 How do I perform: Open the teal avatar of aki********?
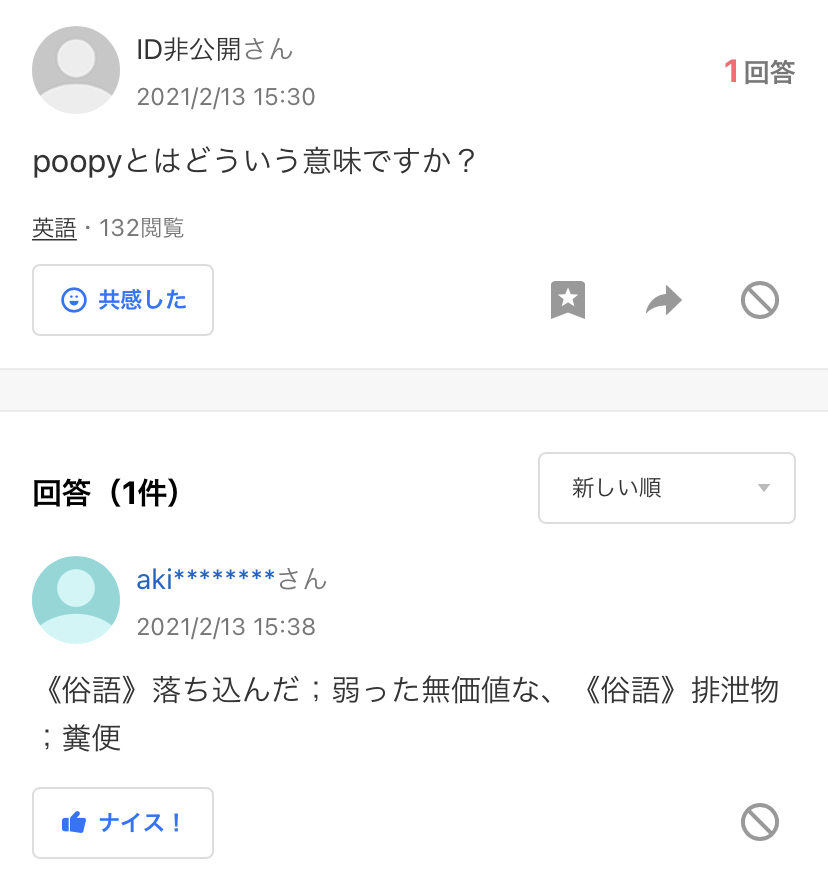(76, 600)
